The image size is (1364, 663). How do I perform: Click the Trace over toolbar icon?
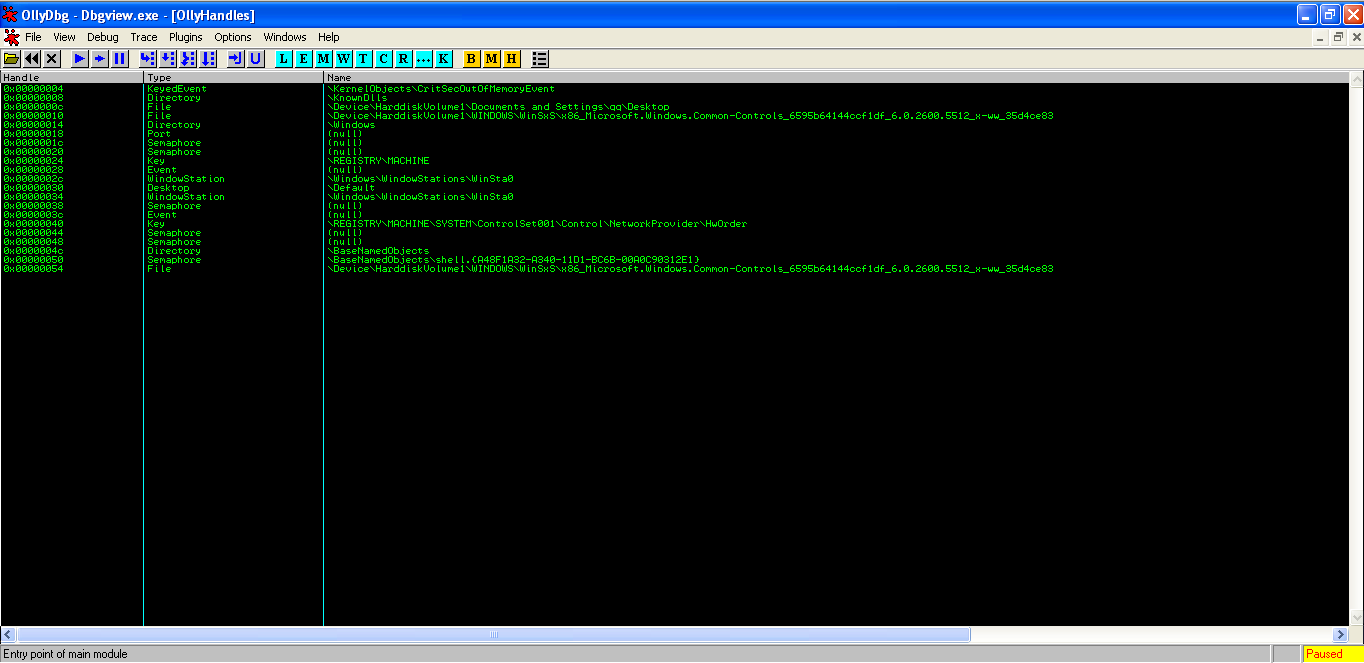pyautogui.click(x=208, y=59)
